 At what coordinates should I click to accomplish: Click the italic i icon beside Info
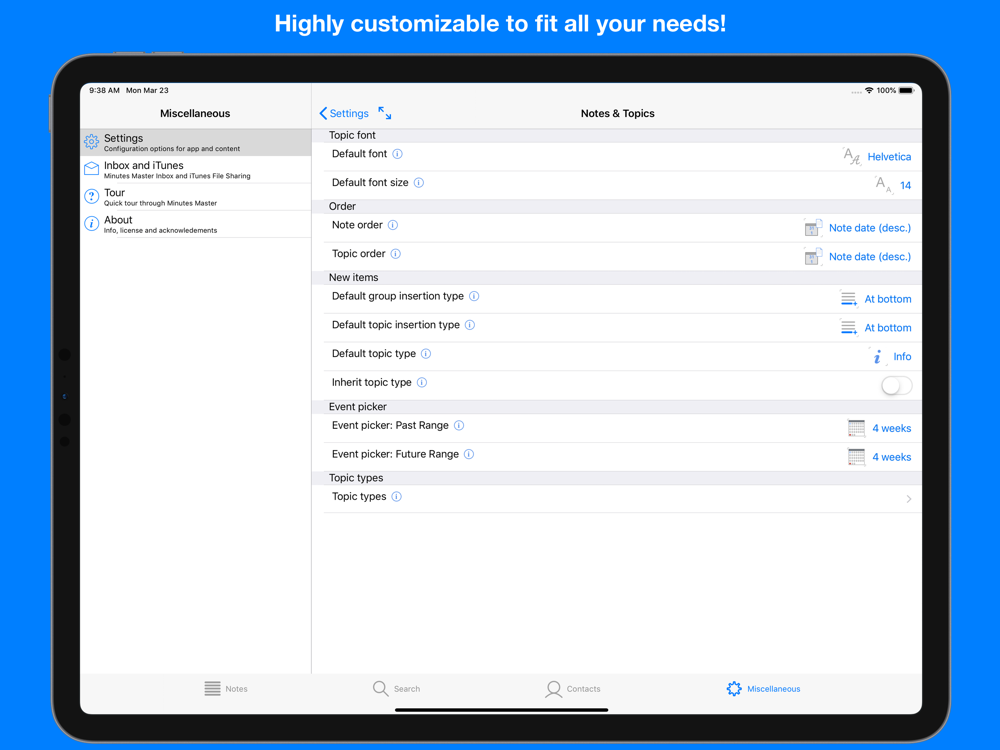(878, 357)
